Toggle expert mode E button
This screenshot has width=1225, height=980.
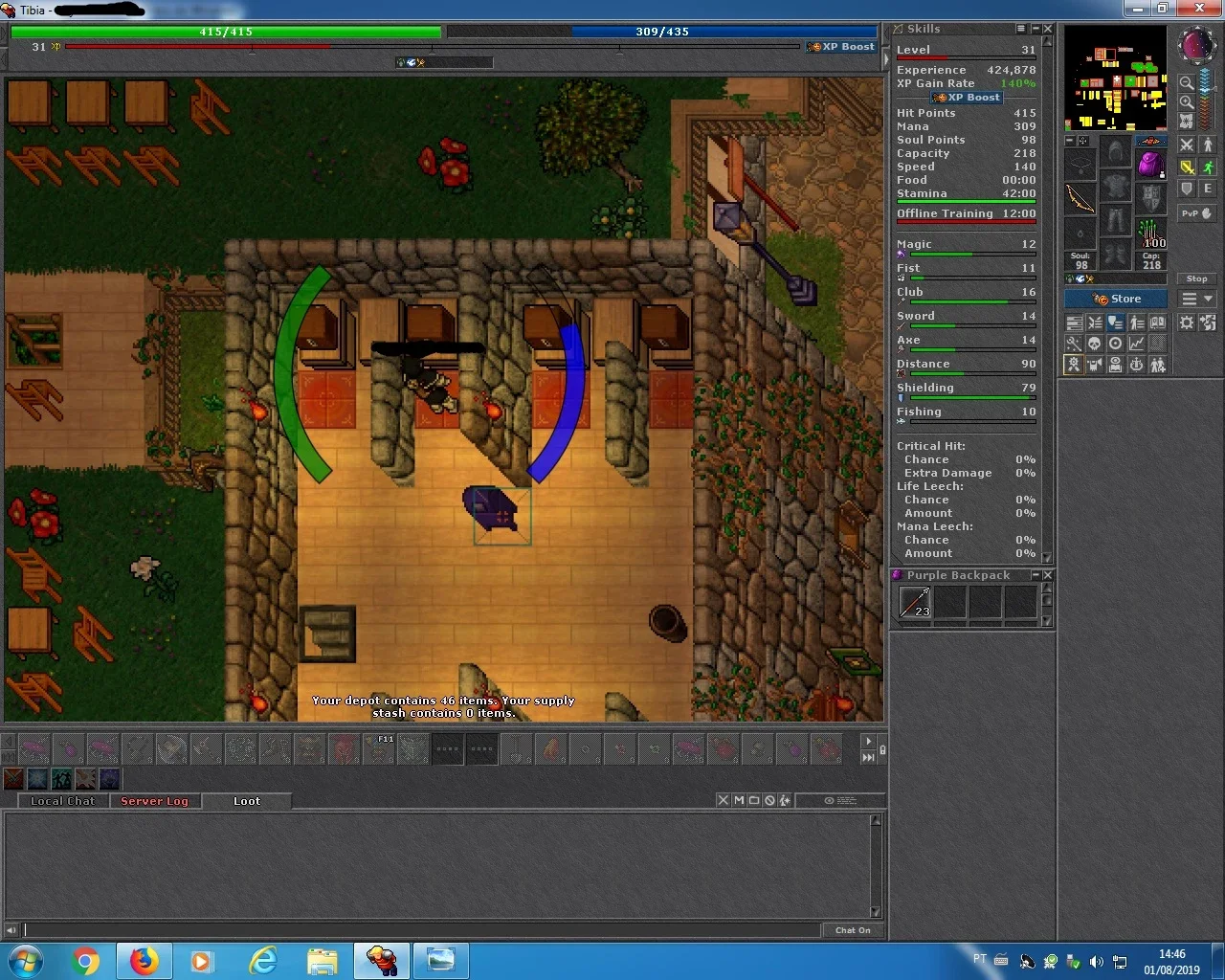1208,189
